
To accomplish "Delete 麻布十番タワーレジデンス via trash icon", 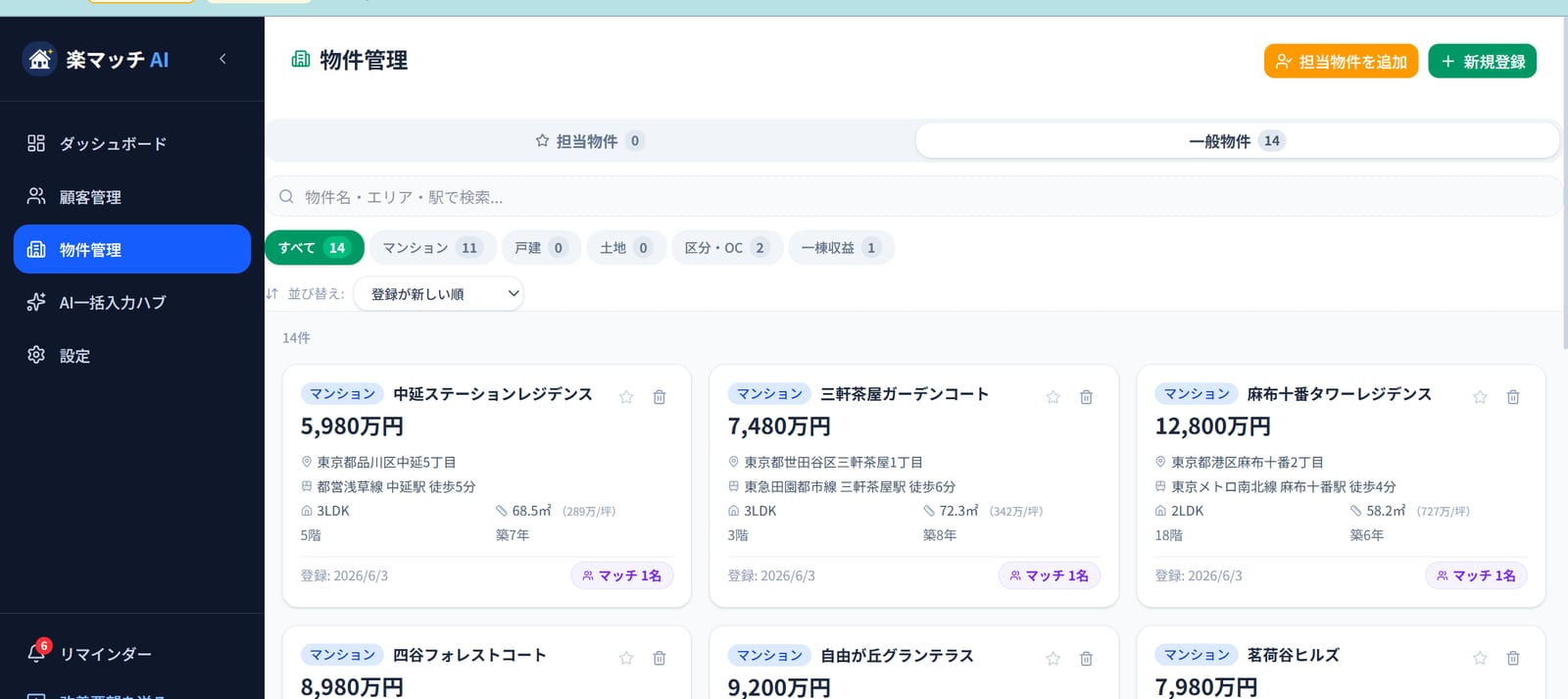I will (x=1513, y=396).
